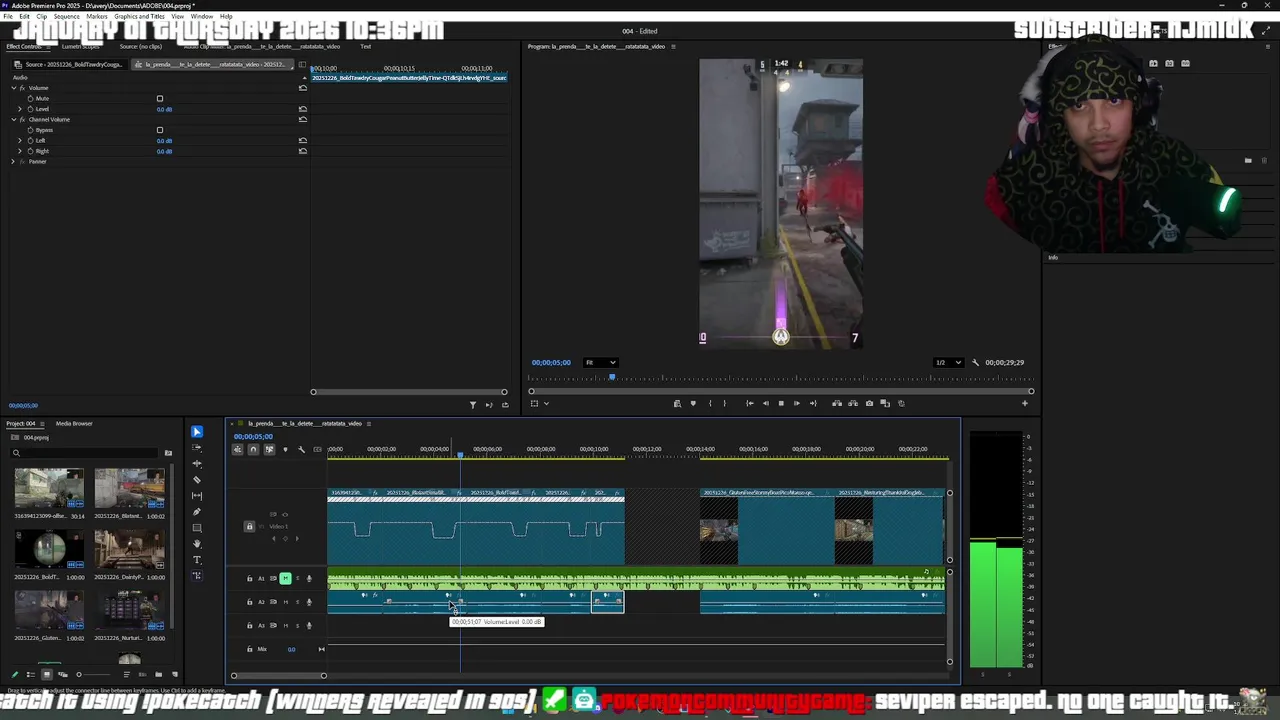
Task: Select first project bin thumbnail
Action: (x=49, y=489)
